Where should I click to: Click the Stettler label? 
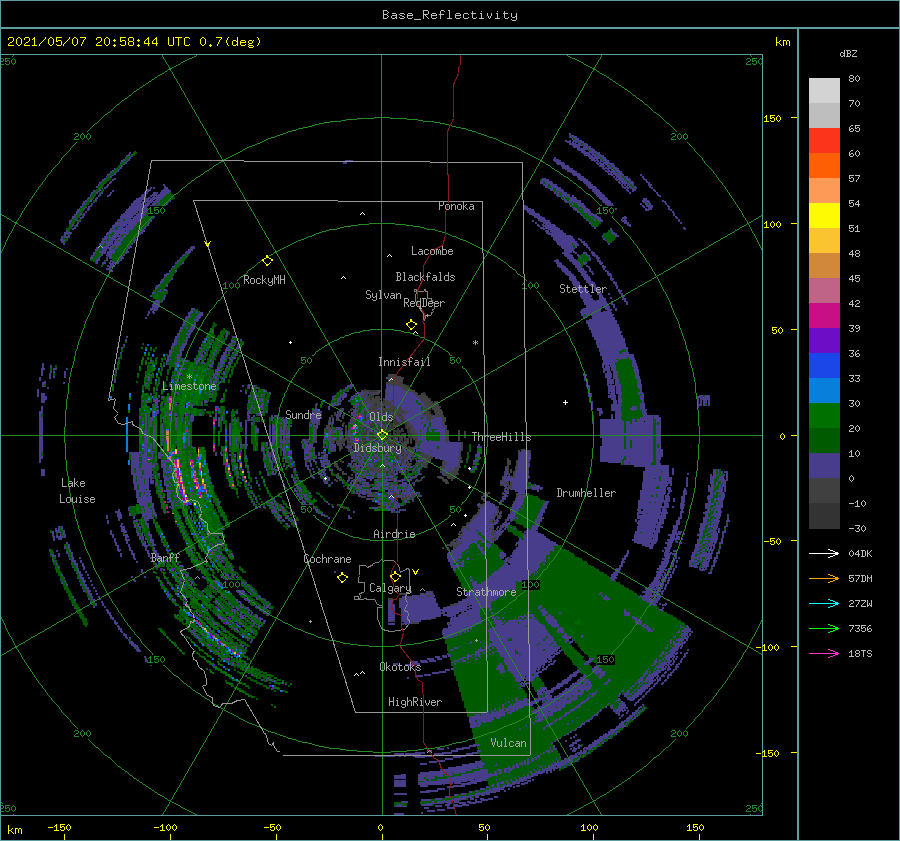tap(583, 289)
